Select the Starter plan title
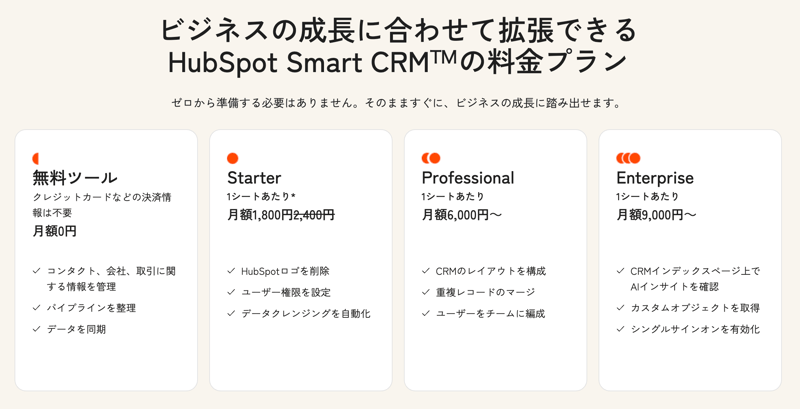Image resolution: width=800 pixels, height=409 pixels. click(x=254, y=178)
